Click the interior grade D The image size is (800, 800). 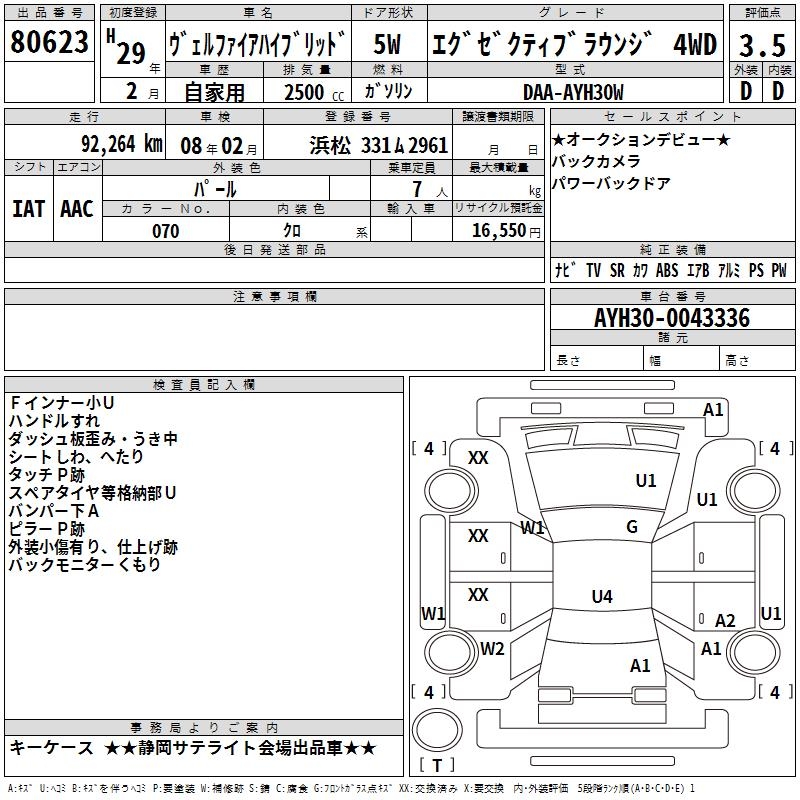click(778, 91)
